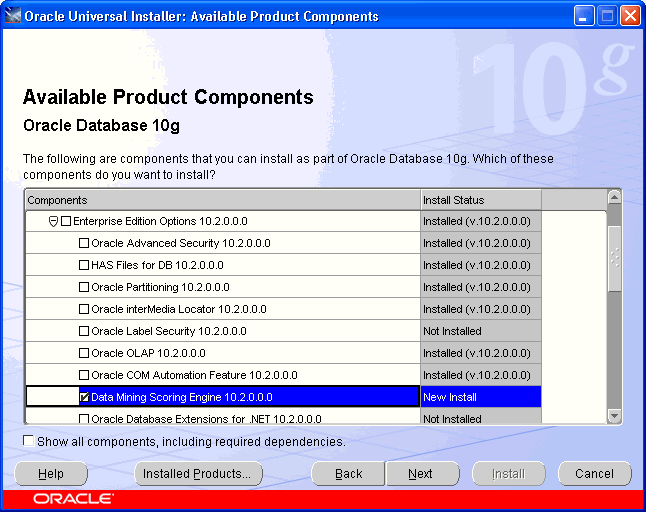Click the Enterprise Edition Options 10.2.0.0.0 label
The height and width of the screenshot is (512, 646).
(x=160, y=221)
